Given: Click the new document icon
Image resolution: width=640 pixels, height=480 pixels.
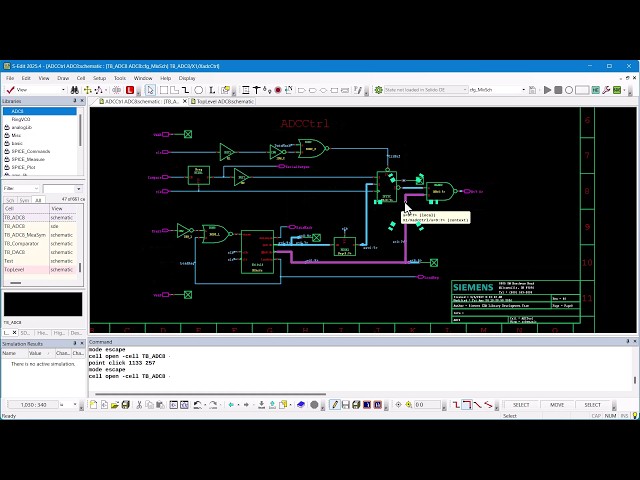Looking at the screenshot, I should click(93, 404).
